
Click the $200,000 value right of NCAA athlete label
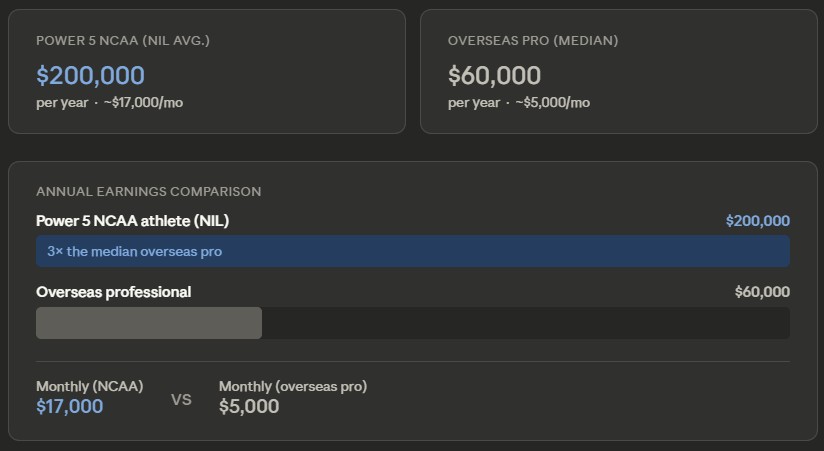click(757, 221)
